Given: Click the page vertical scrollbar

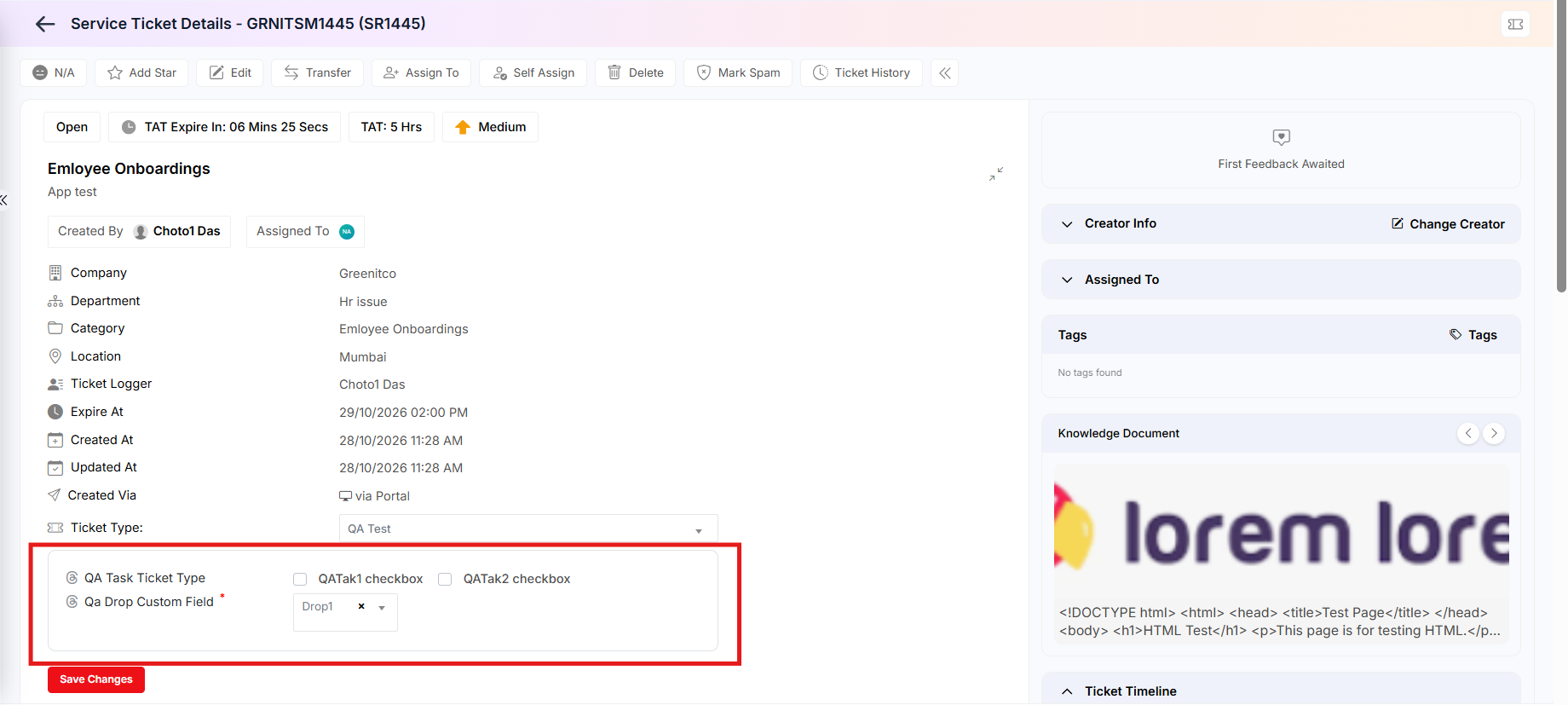Looking at the screenshot, I should [x=1561, y=147].
